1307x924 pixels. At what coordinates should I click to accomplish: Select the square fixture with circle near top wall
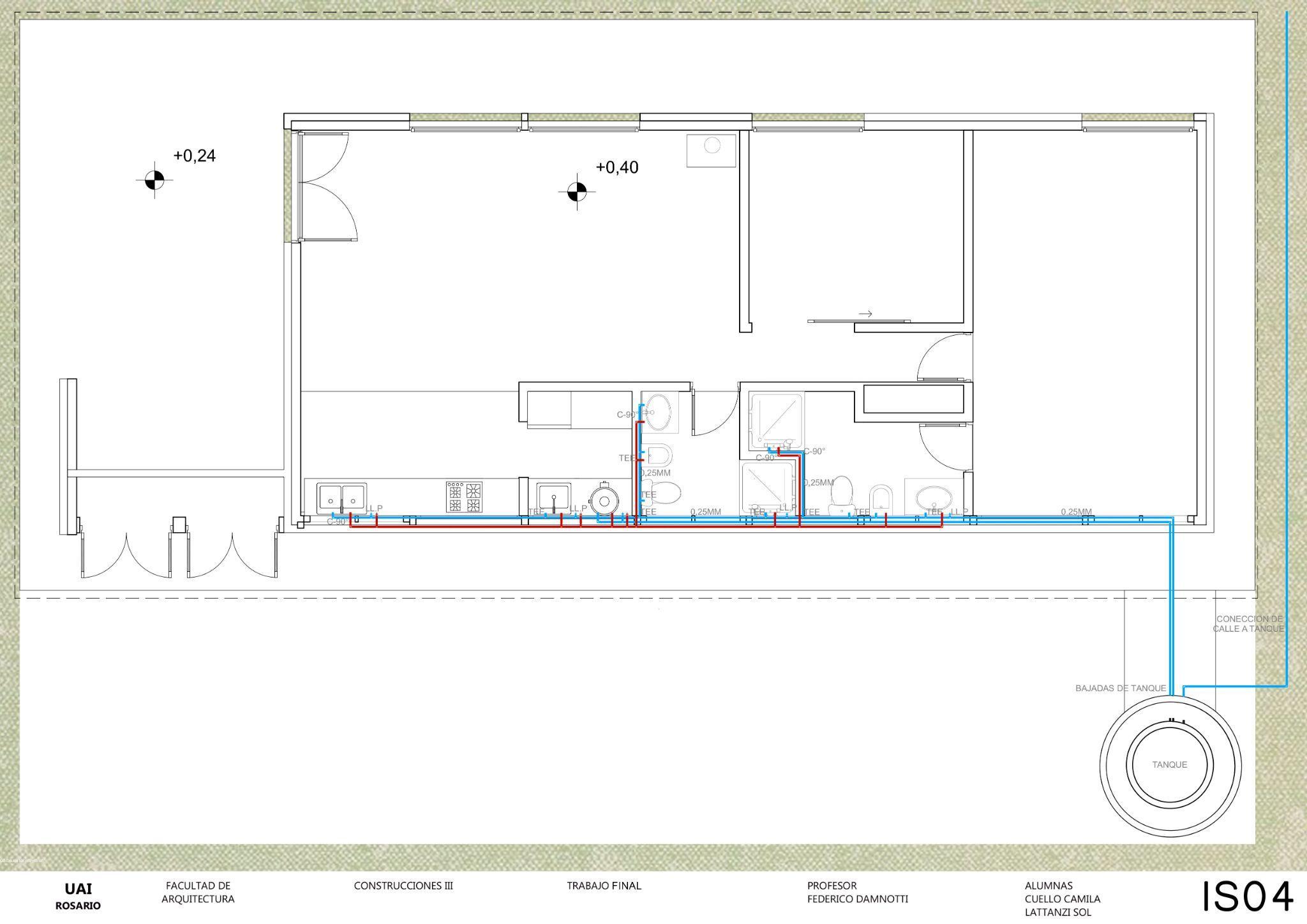click(711, 151)
